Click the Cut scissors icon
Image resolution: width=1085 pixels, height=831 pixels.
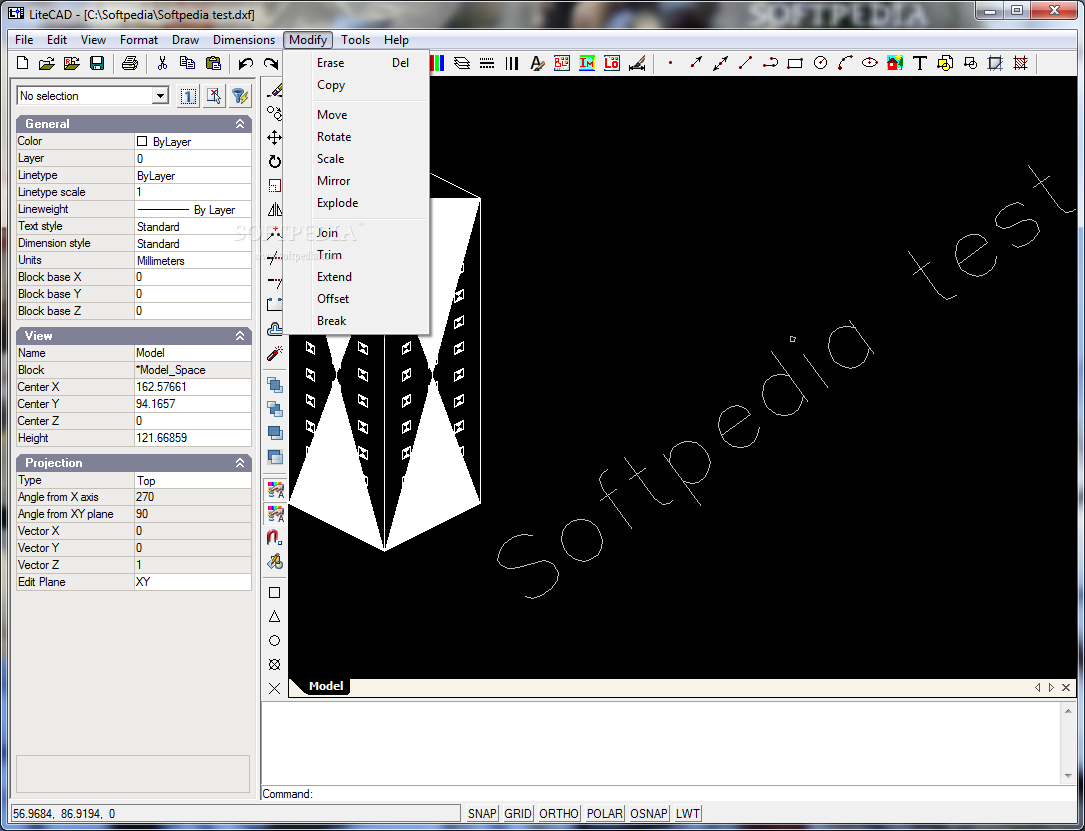click(162, 64)
